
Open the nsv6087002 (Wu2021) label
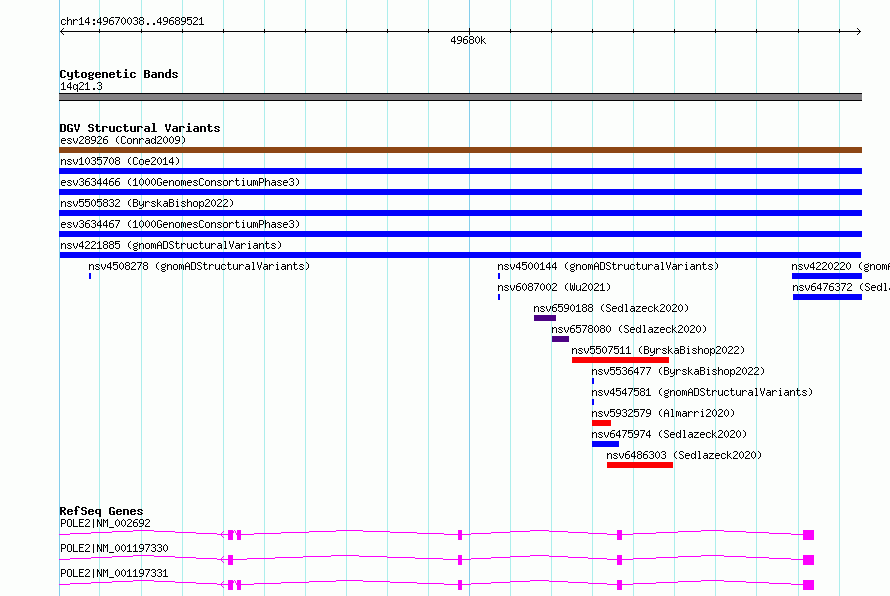pos(554,287)
